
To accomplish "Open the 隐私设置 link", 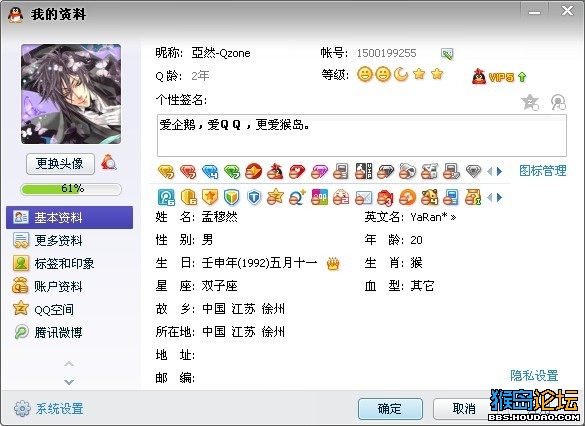I will click(x=534, y=375).
